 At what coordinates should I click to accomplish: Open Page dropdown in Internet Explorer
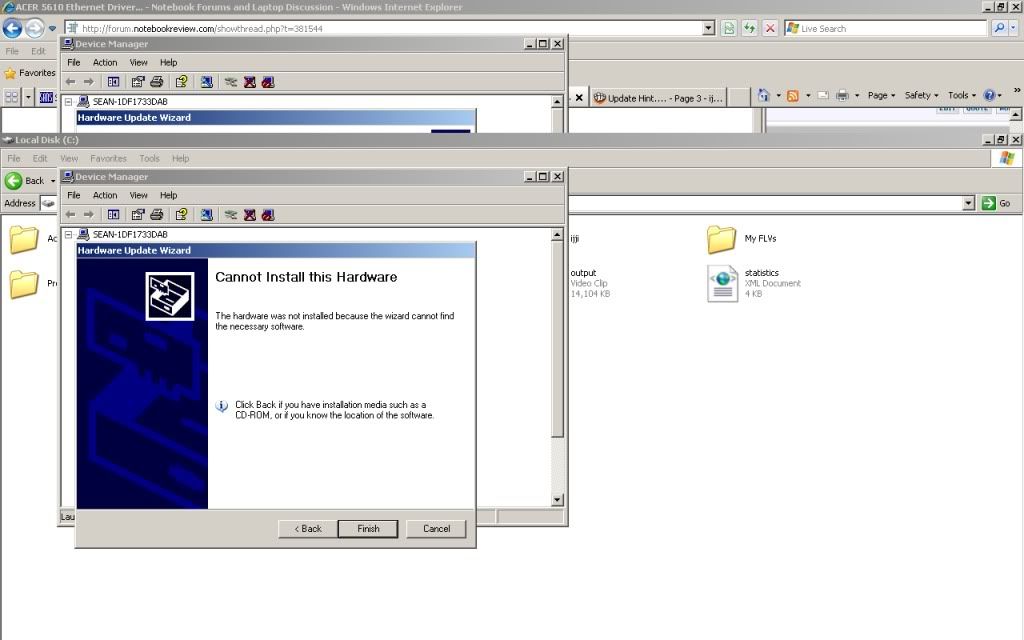click(x=881, y=95)
